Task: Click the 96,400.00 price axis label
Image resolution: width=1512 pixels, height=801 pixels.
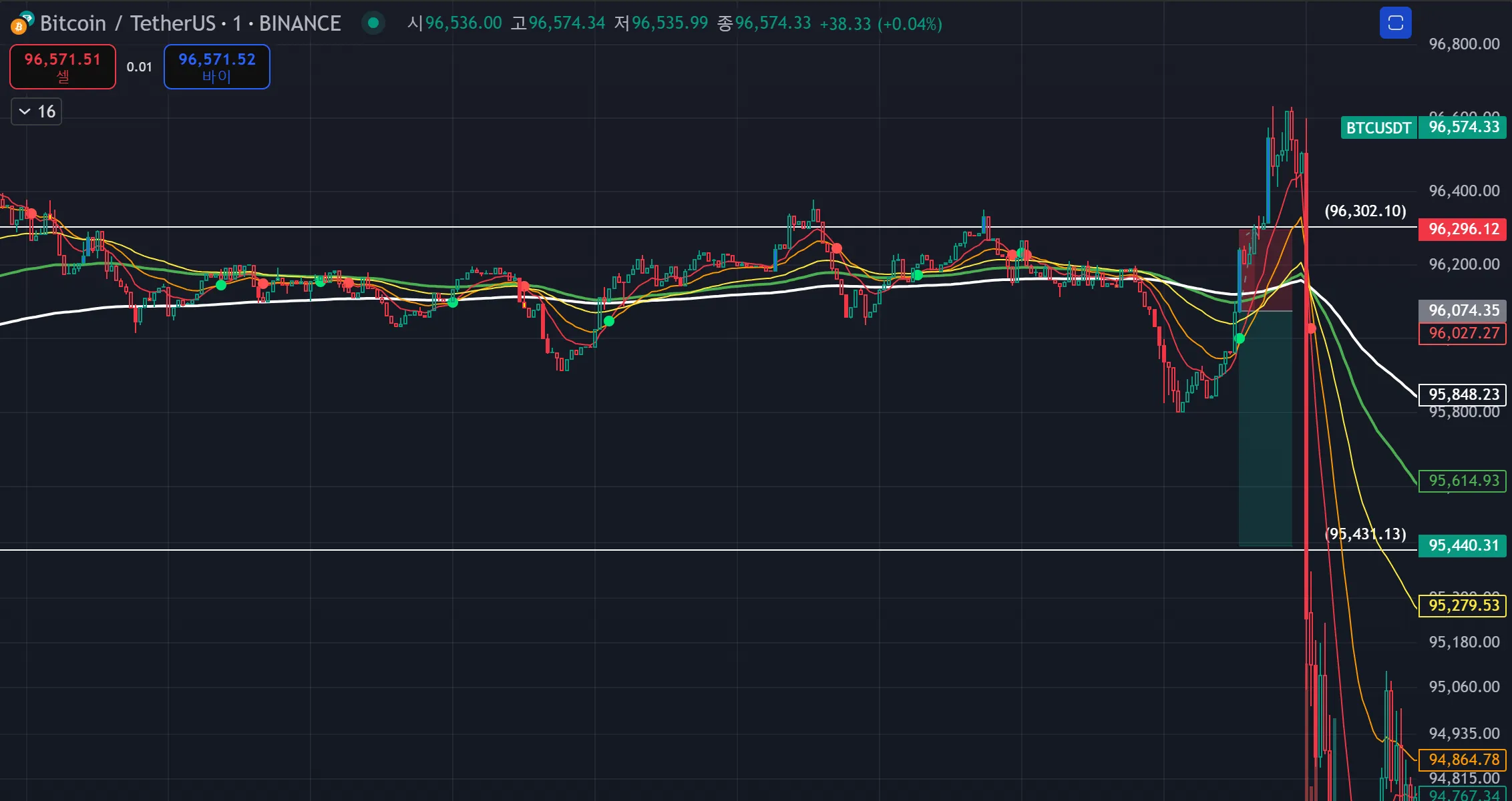Action: pyautogui.click(x=1464, y=191)
